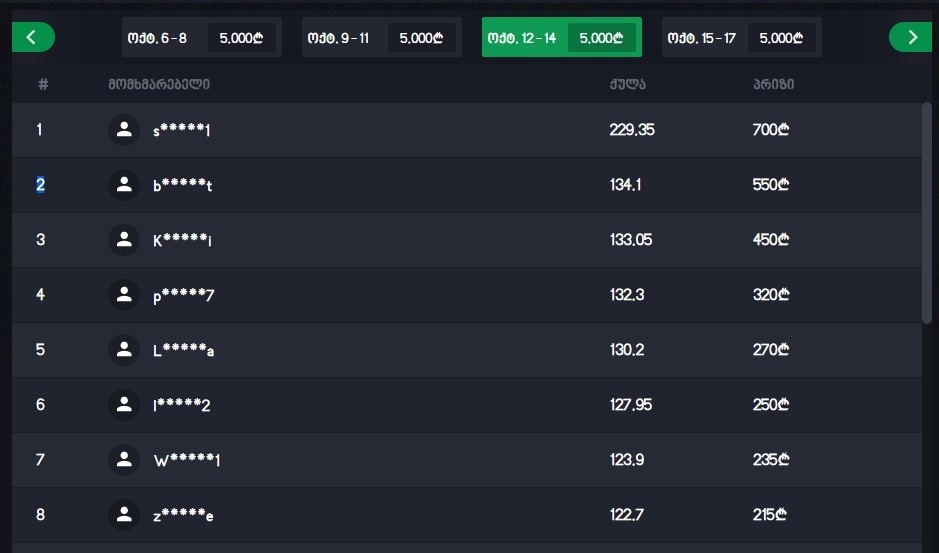The image size is (939, 553).
Task: Click the 700₾ prize in row 1
Action: 771,130
